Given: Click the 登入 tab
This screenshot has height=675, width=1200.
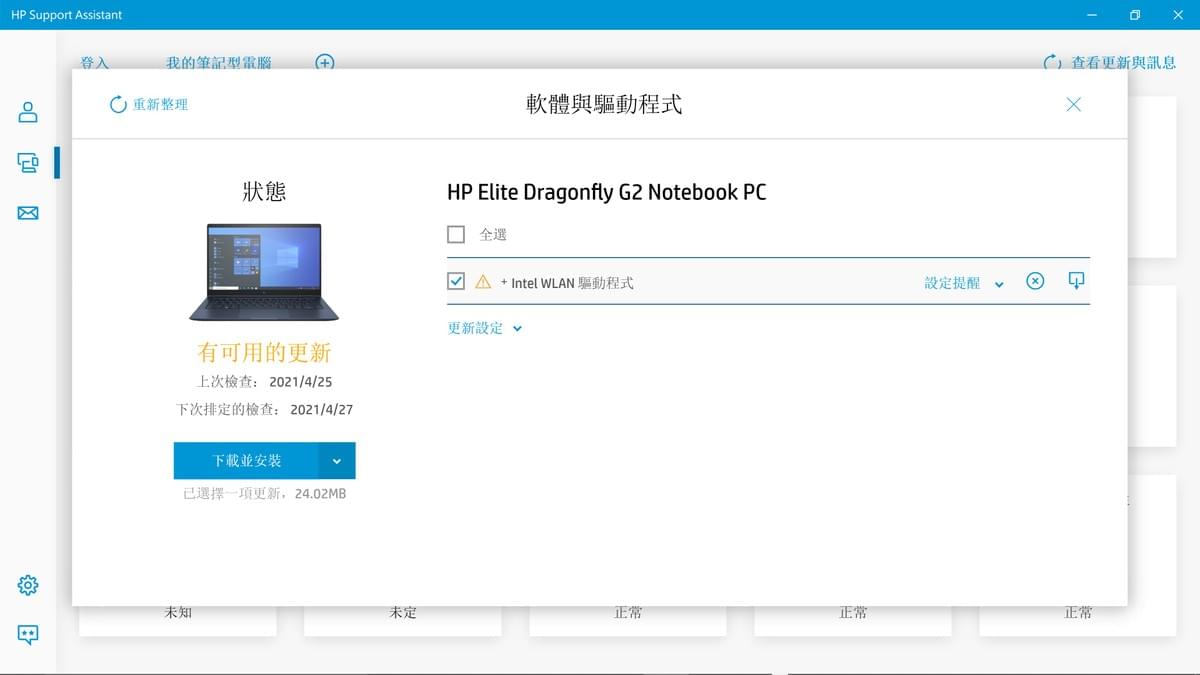Looking at the screenshot, I should point(94,62).
